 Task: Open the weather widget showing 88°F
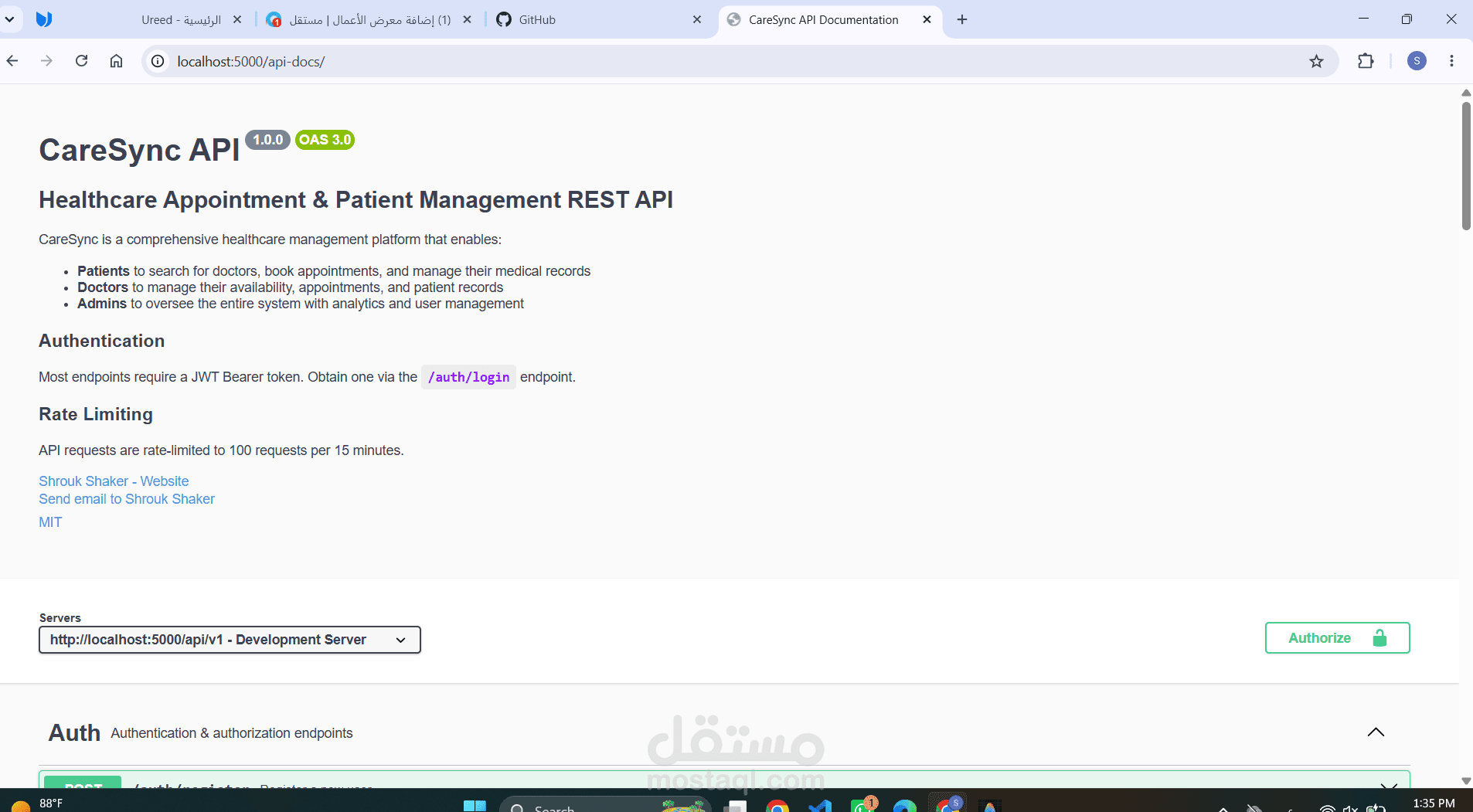click(37, 804)
